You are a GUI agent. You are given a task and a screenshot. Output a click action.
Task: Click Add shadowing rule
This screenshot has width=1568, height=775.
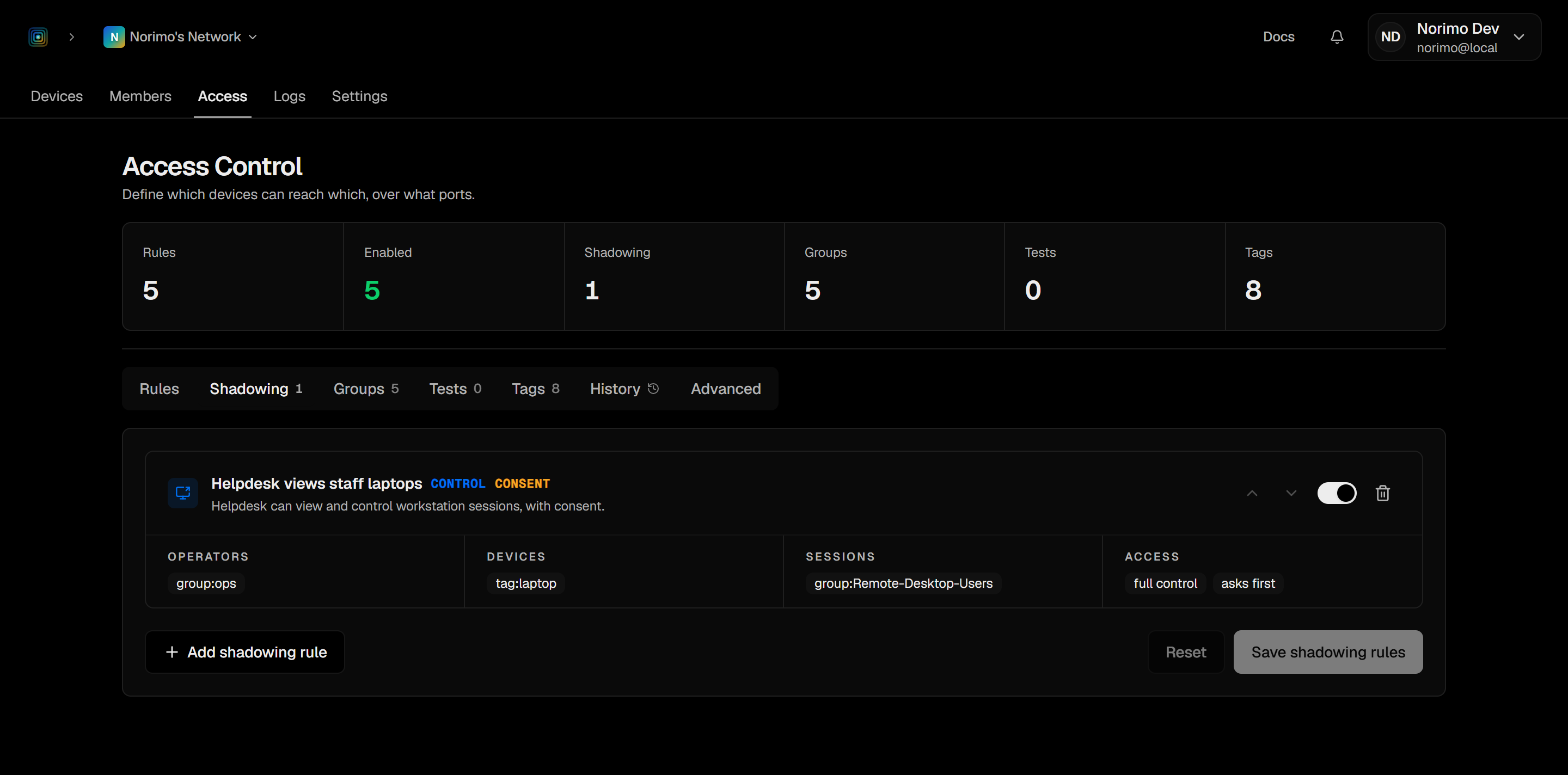pos(244,652)
